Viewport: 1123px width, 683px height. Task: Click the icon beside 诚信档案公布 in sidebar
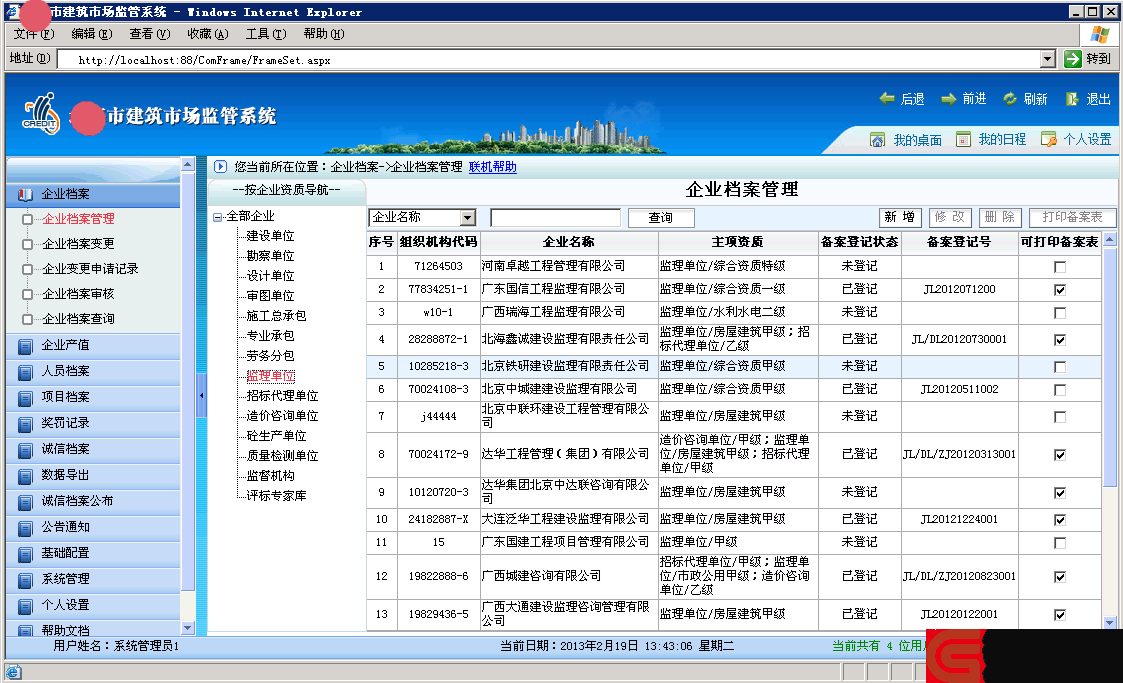pyautogui.click(x=25, y=503)
